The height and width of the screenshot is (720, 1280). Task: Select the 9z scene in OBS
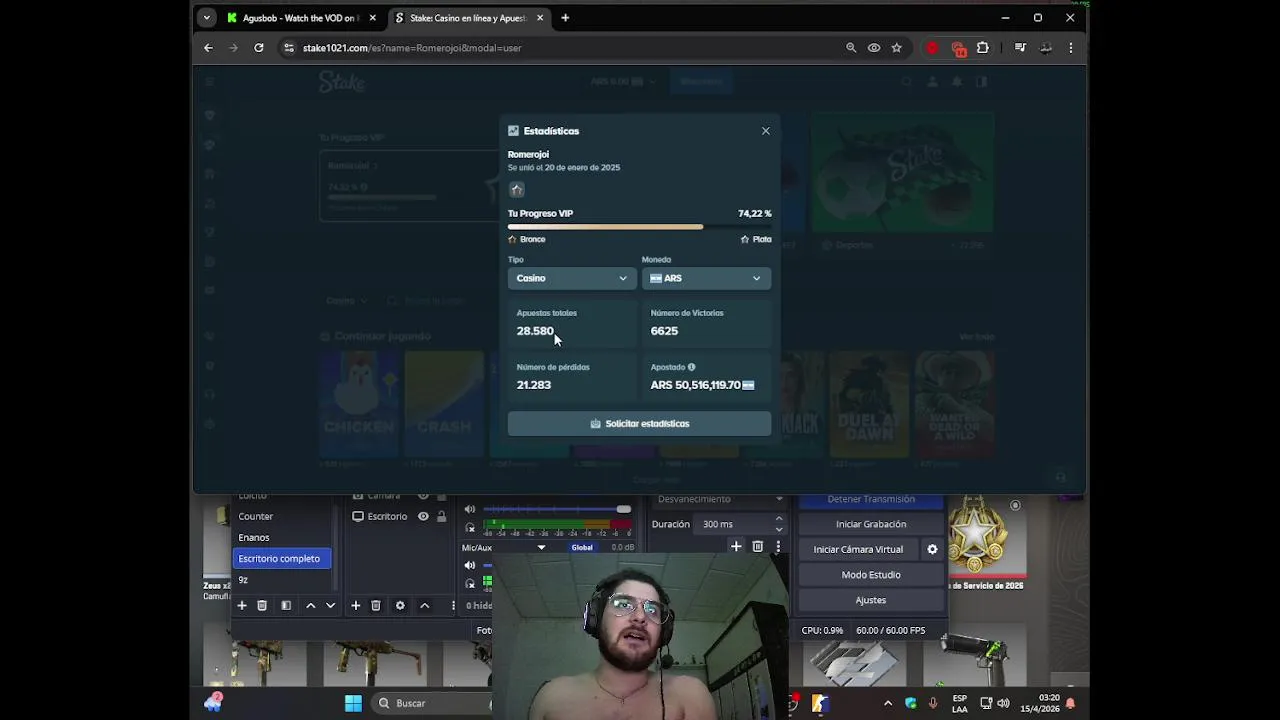pyautogui.click(x=282, y=580)
